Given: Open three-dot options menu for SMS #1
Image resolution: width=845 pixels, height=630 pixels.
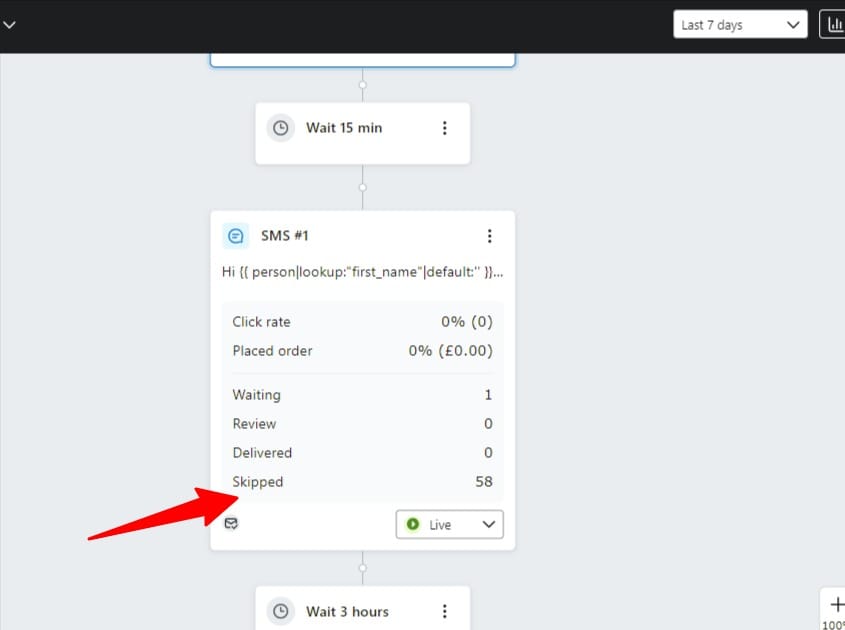Looking at the screenshot, I should click(x=489, y=236).
